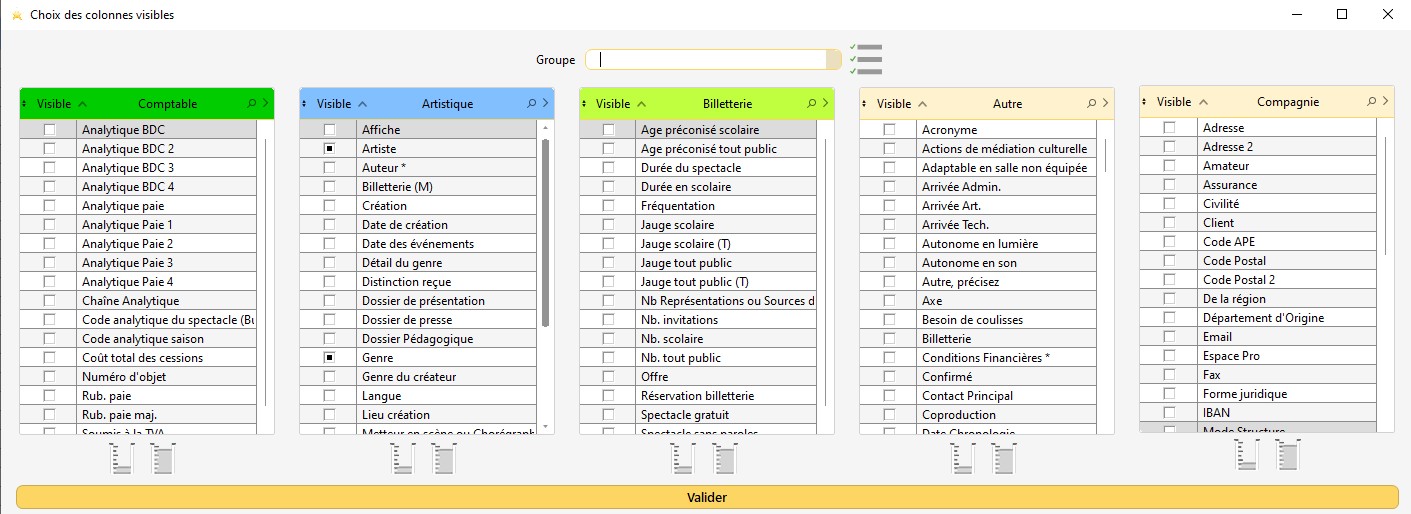Enable the Analytique BDC 2 checkbox
This screenshot has height=514, width=1411.
(49, 149)
